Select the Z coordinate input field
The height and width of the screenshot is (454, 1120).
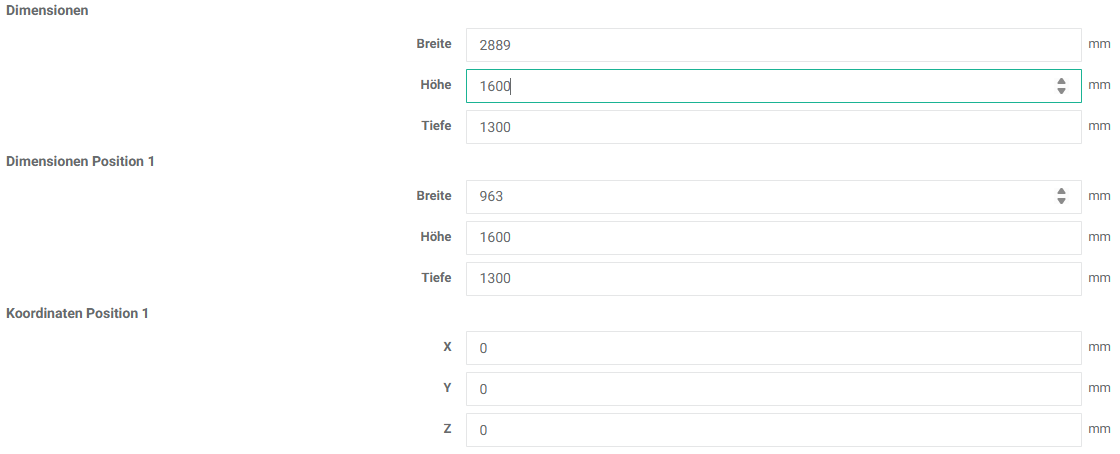click(772, 430)
